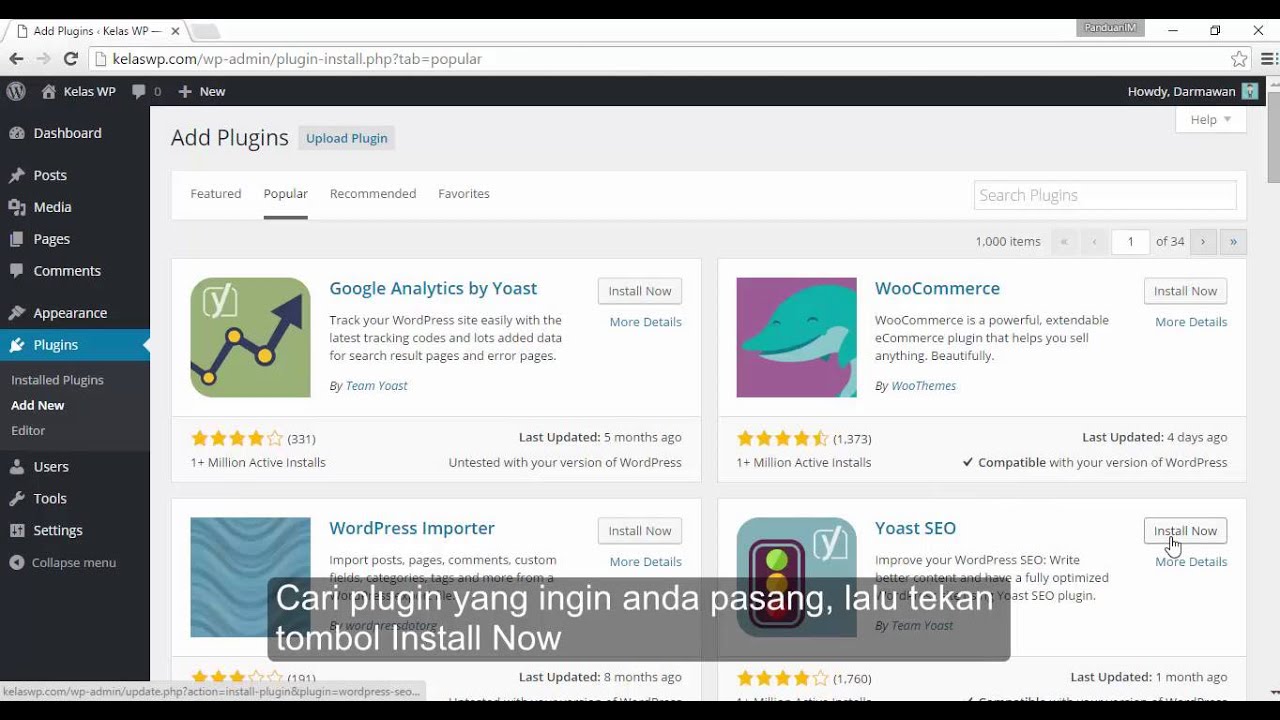Open Pages icon in sidebar
The image size is (1280, 720).
click(x=16, y=239)
